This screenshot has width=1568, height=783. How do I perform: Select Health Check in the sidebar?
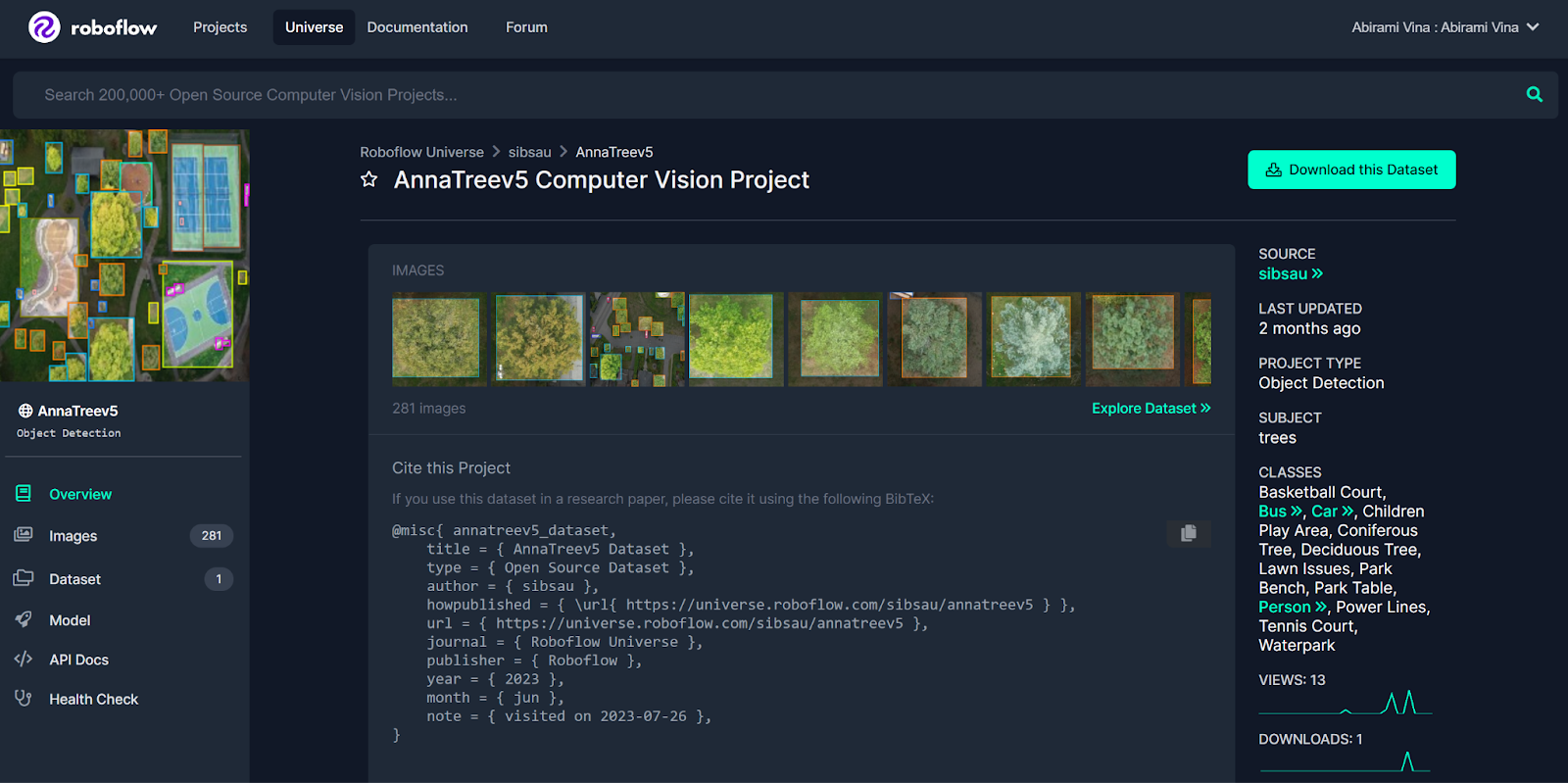94,699
